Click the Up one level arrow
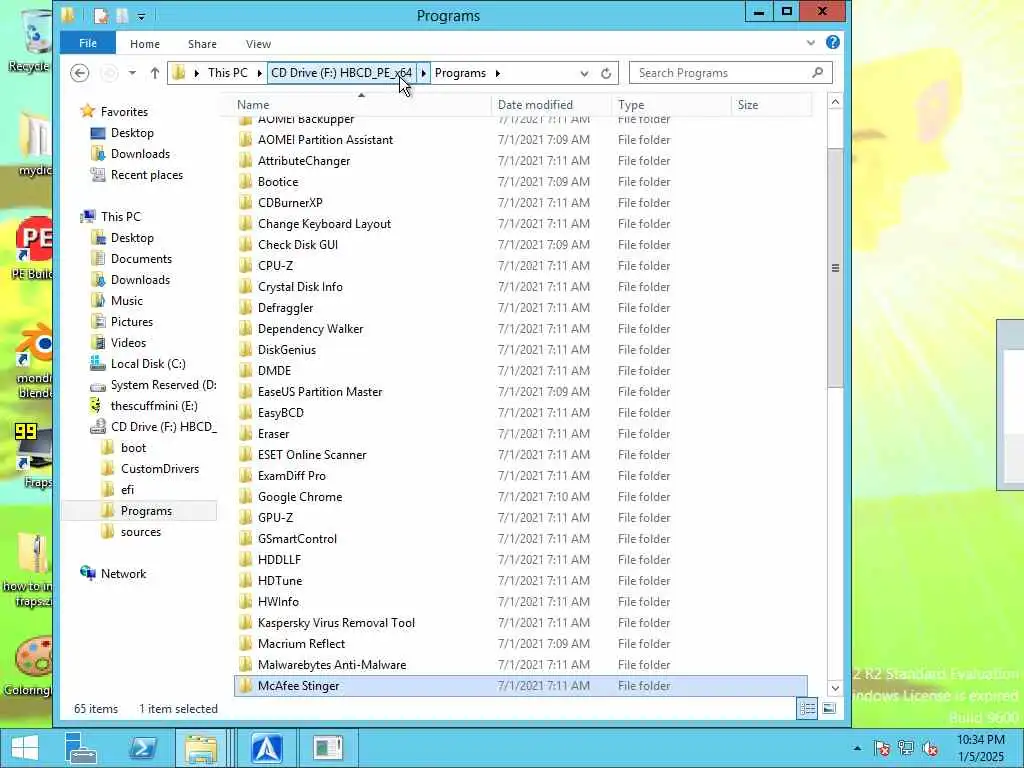This screenshot has width=1024, height=768. coord(154,72)
